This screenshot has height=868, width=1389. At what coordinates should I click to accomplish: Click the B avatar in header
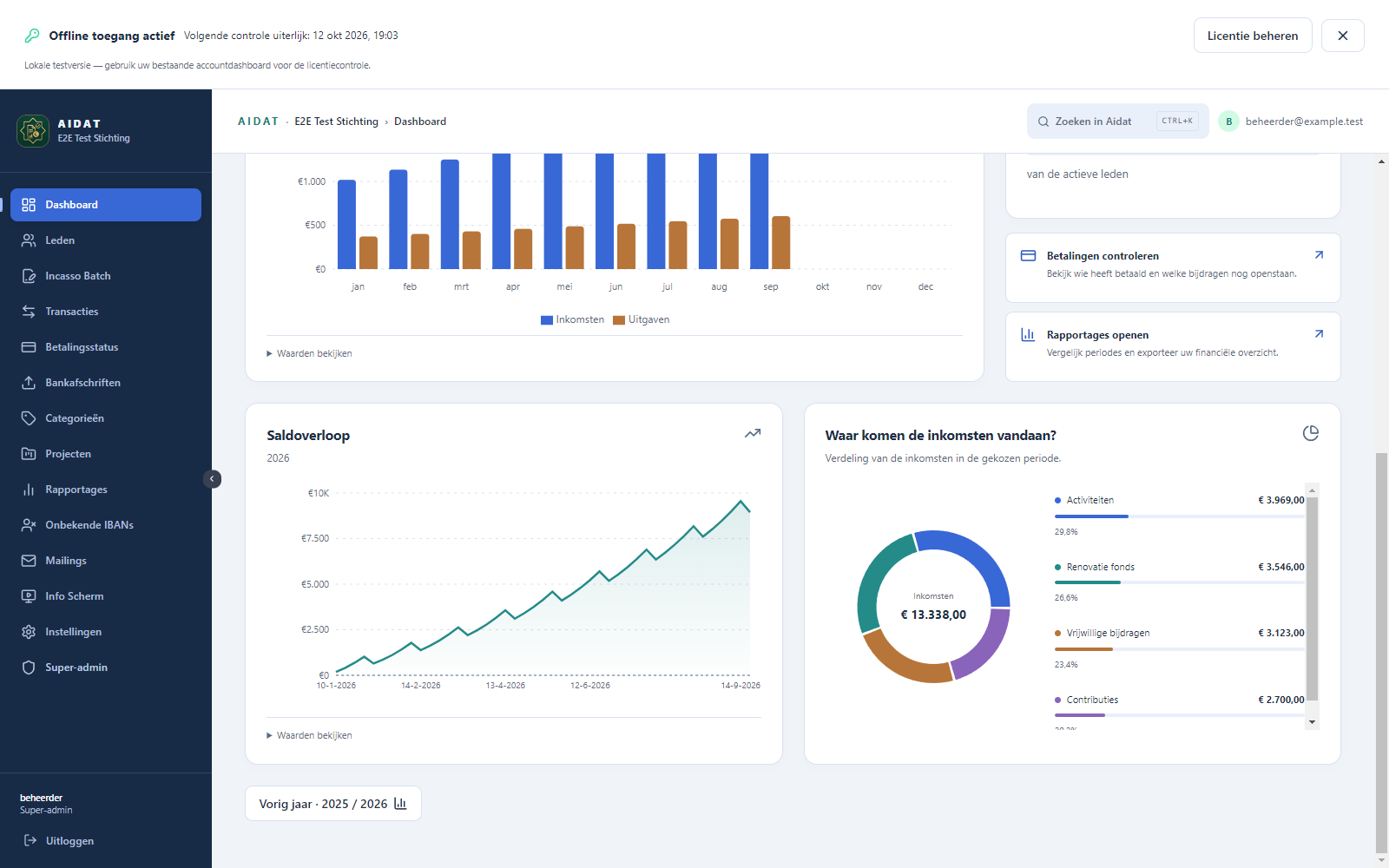coord(1228,122)
